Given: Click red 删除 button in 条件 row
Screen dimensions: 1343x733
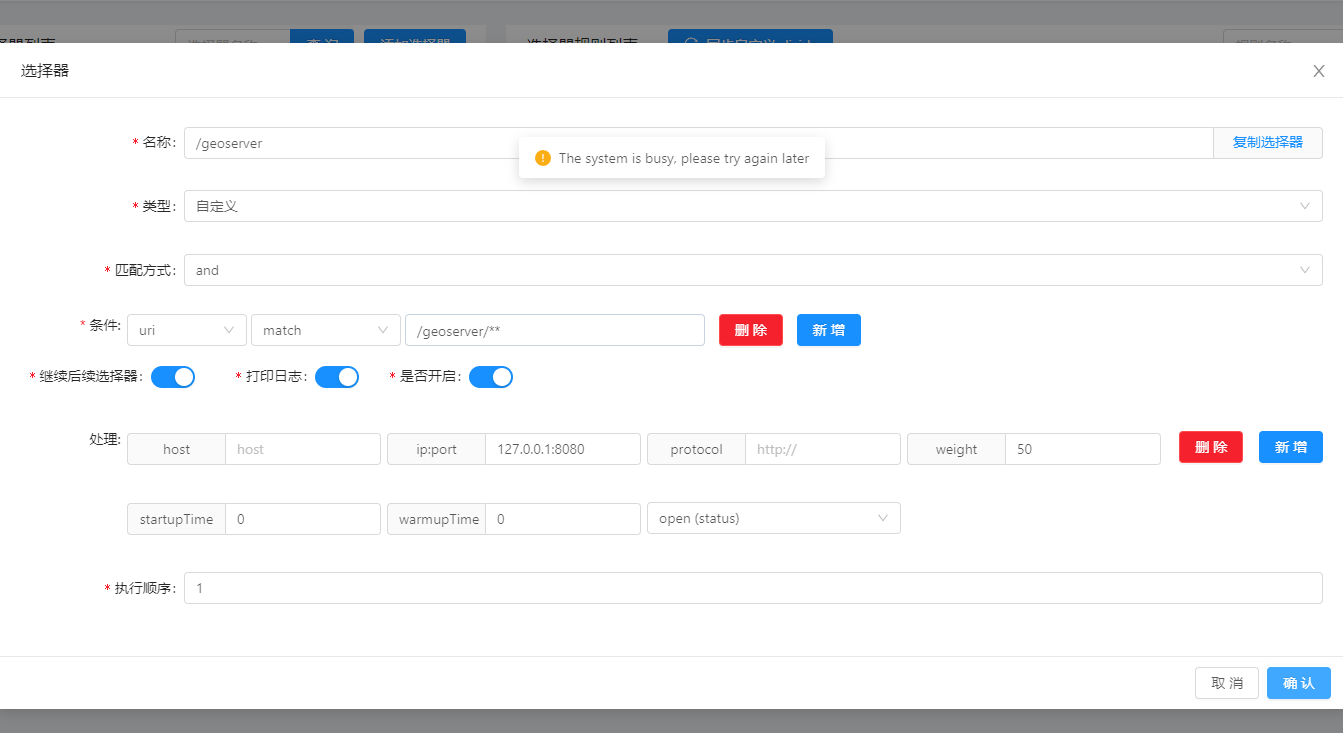Looking at the screenshot, I should coord(751,330).
